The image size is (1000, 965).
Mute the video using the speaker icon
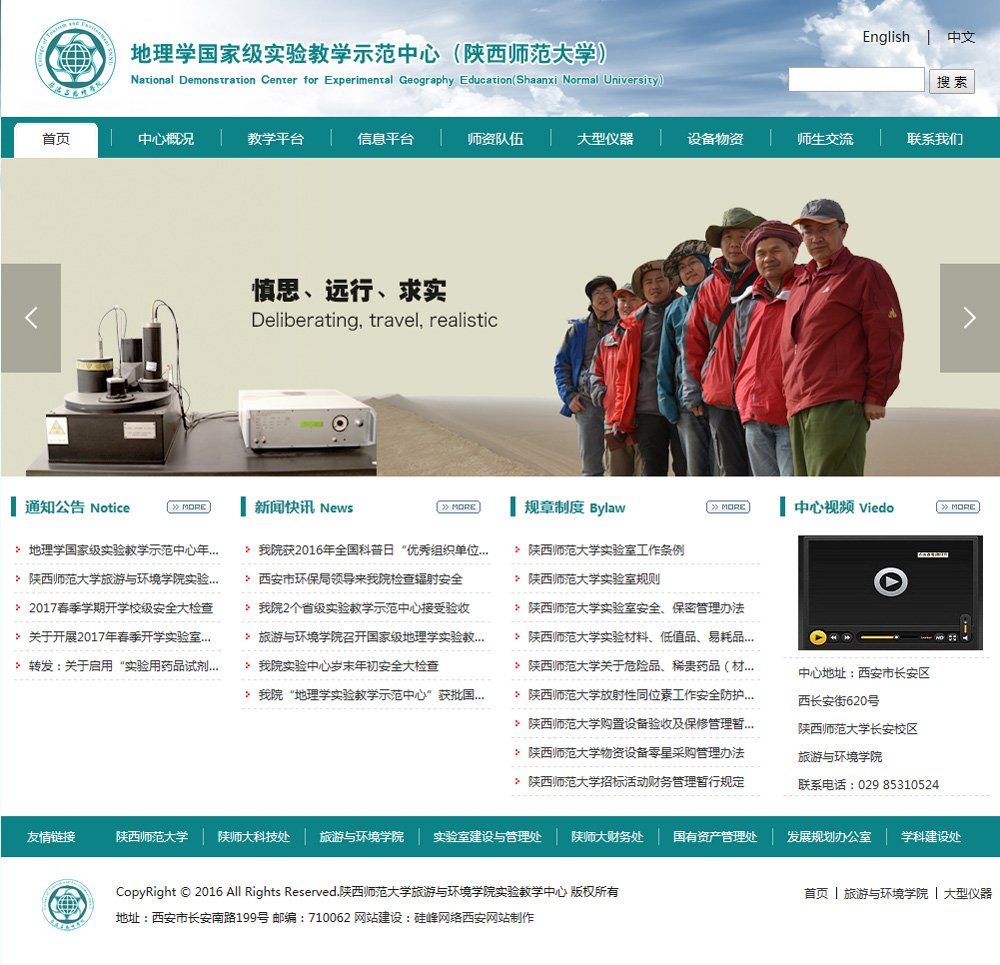point(965,638)
